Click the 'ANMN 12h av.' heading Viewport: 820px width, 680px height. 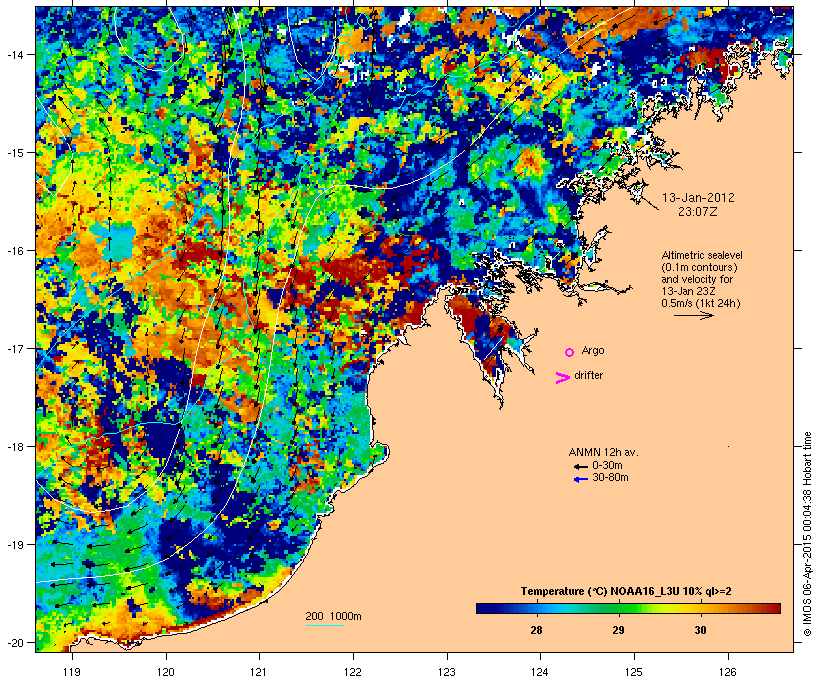coord(603,452)
